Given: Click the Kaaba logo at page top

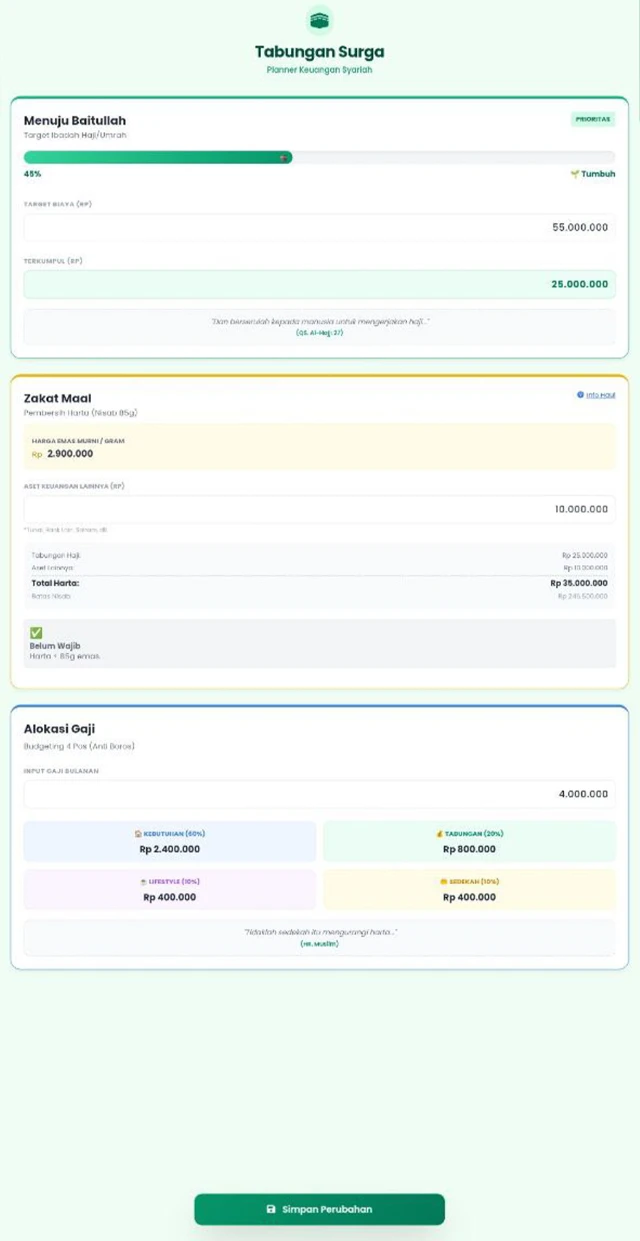Looking at the screenshot, I should [x=320, y=18].
